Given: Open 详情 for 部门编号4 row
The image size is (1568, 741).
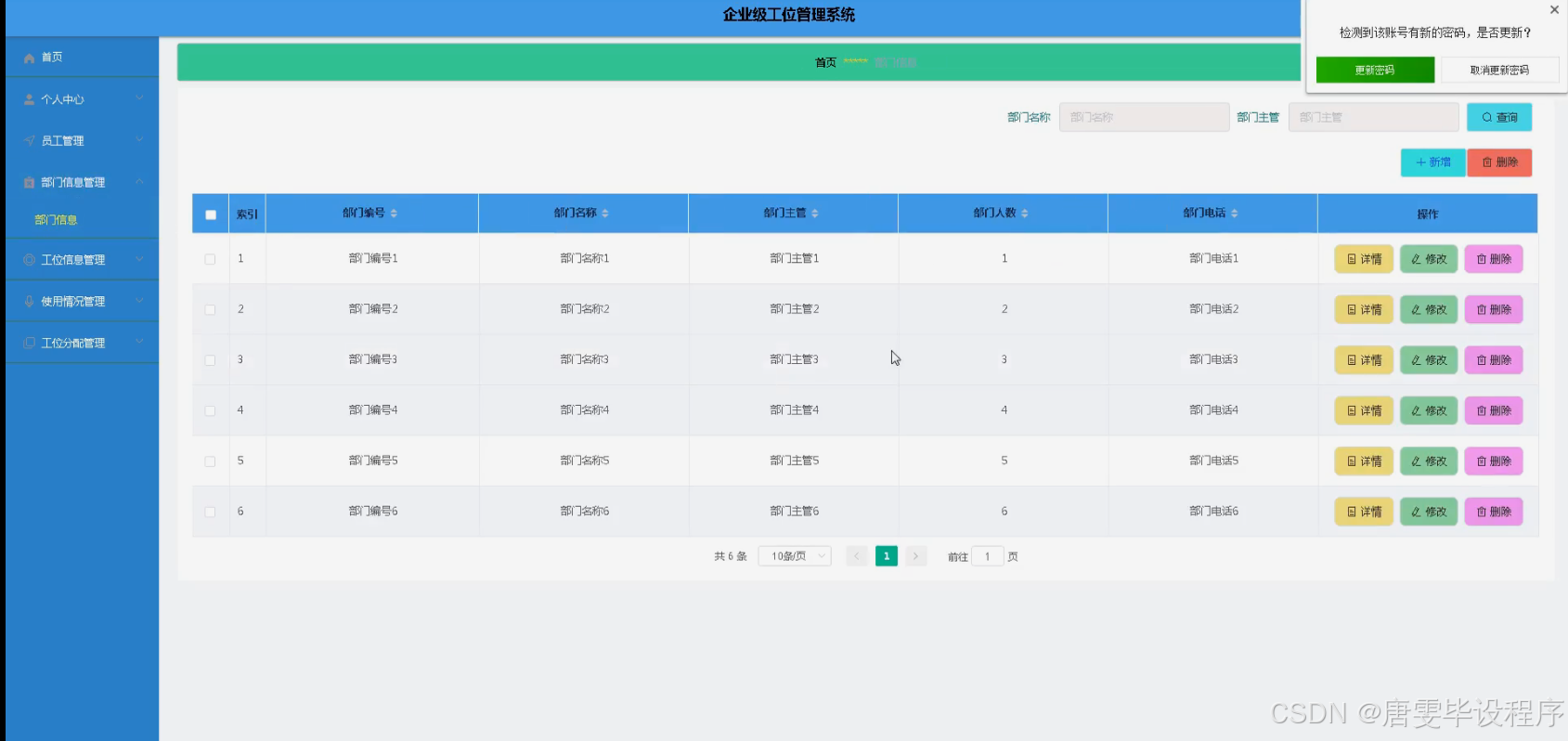Looking at the screenshot, I should coord(1364,410).
